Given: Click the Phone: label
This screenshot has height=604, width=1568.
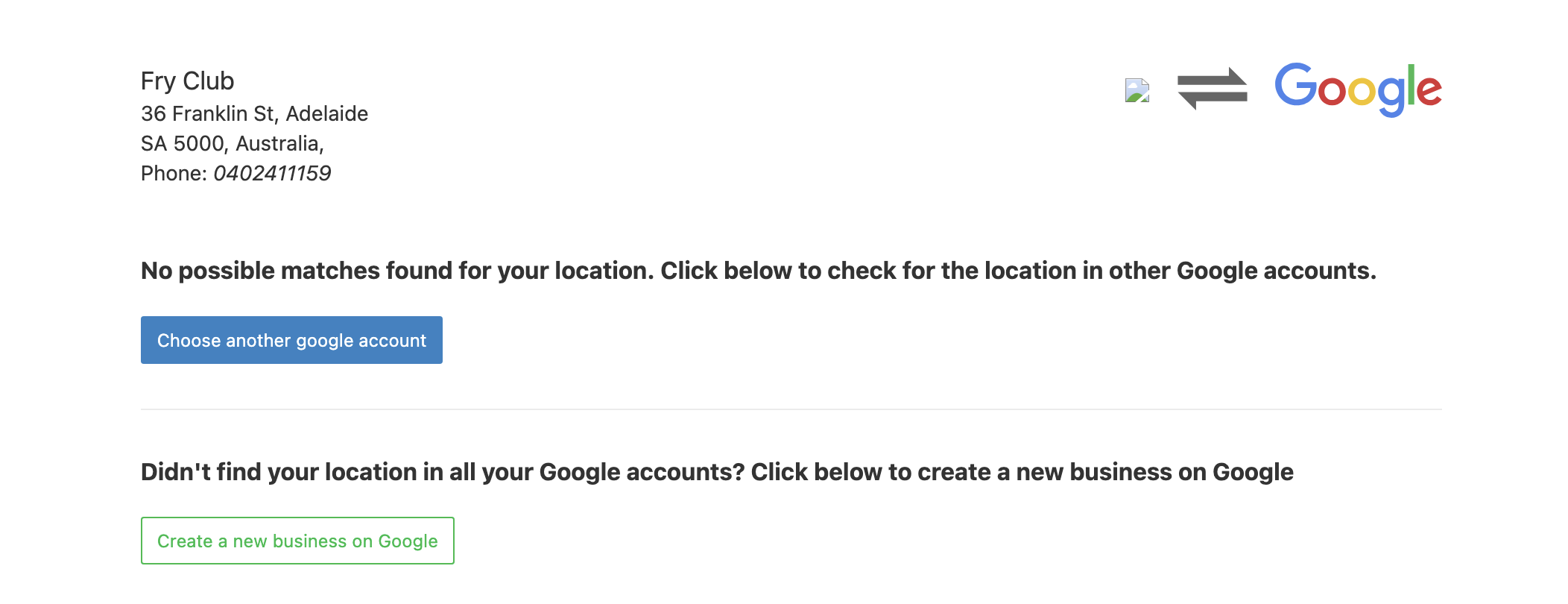Looking at the screenshot, I should pos(174,173).
